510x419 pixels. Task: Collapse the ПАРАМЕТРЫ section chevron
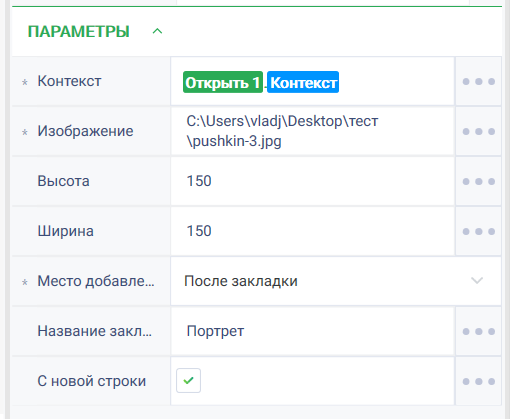(x=157, y=31)
